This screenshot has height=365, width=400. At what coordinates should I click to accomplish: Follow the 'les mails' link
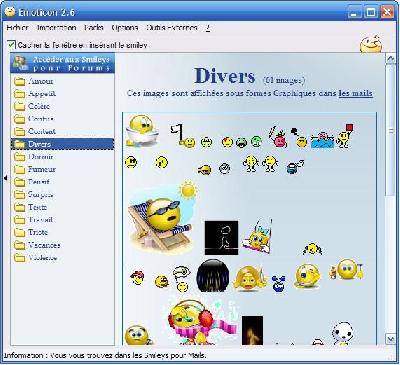click(x=355, y=93)
